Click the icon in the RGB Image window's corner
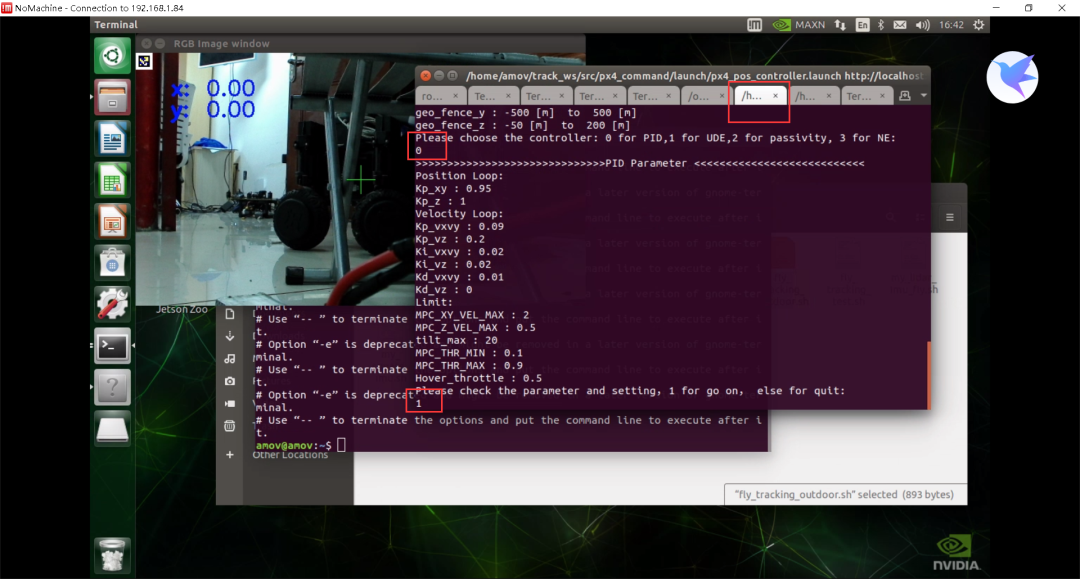The height and width of the screenshot is (579, 1080). click(144, 61)
